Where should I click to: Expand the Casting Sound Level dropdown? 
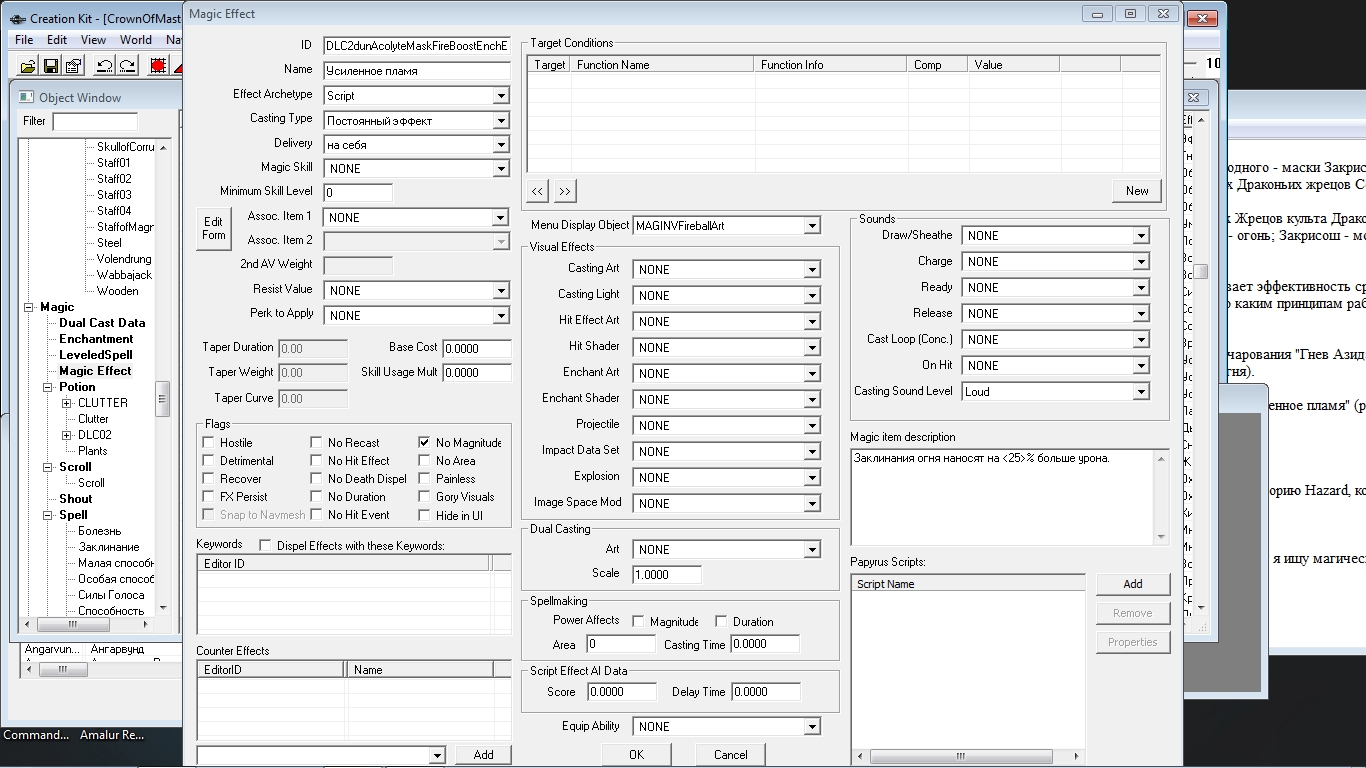[1141, 392]
